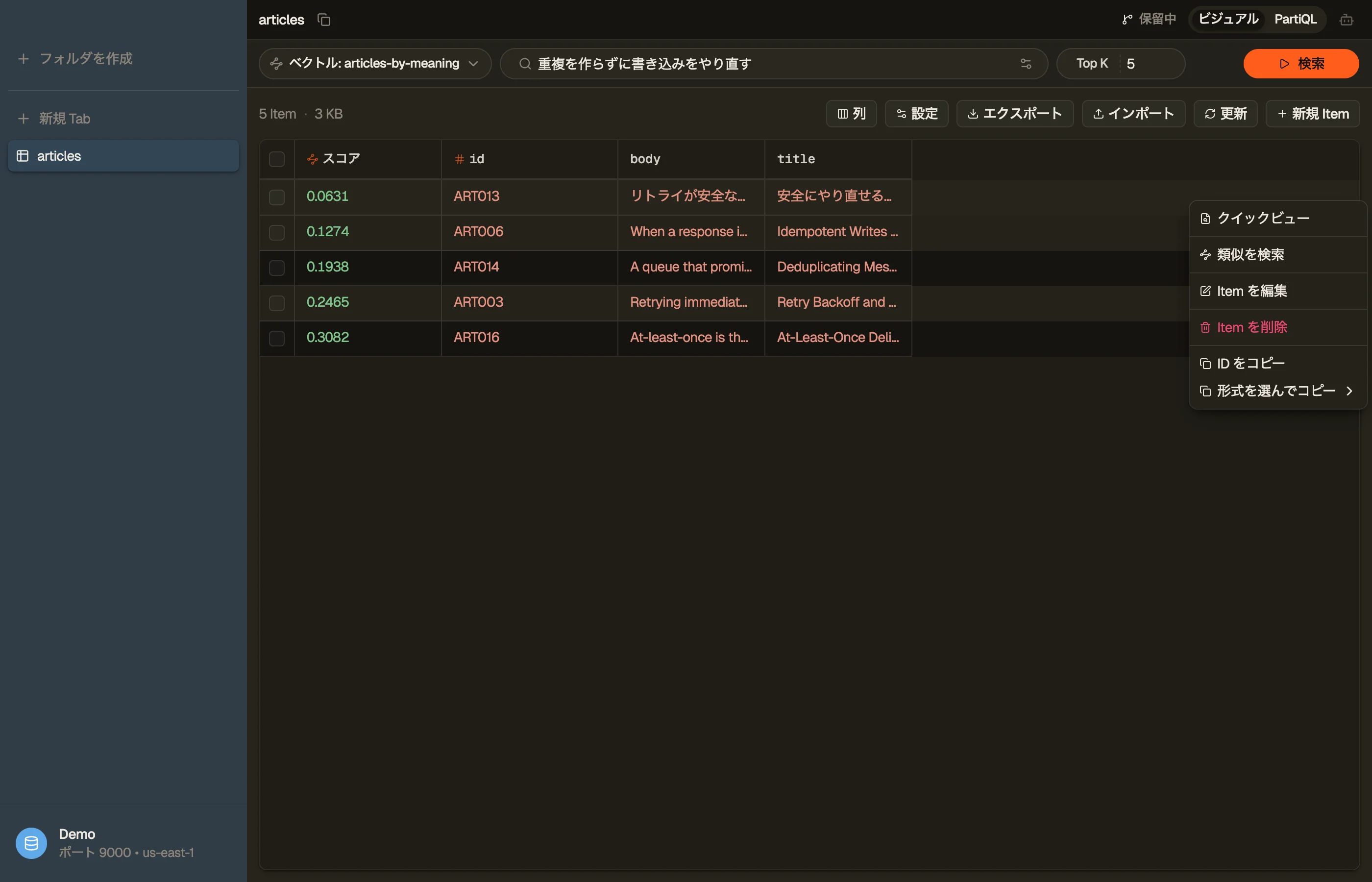Run the query with the 検索 button

pyautogui.click(x=1300, y=64)
